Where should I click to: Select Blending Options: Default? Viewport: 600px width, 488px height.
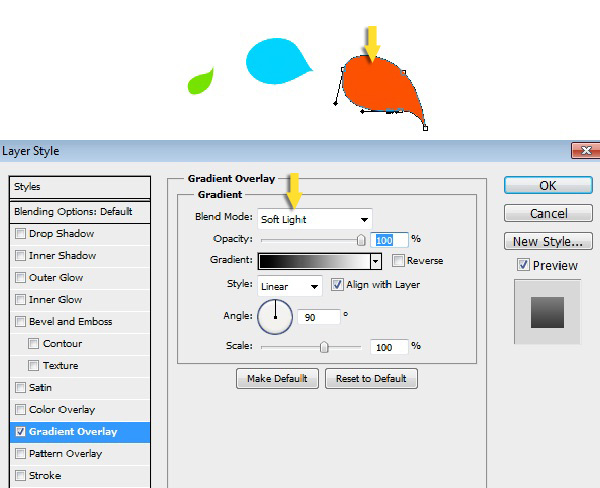[x=73, y=212]
